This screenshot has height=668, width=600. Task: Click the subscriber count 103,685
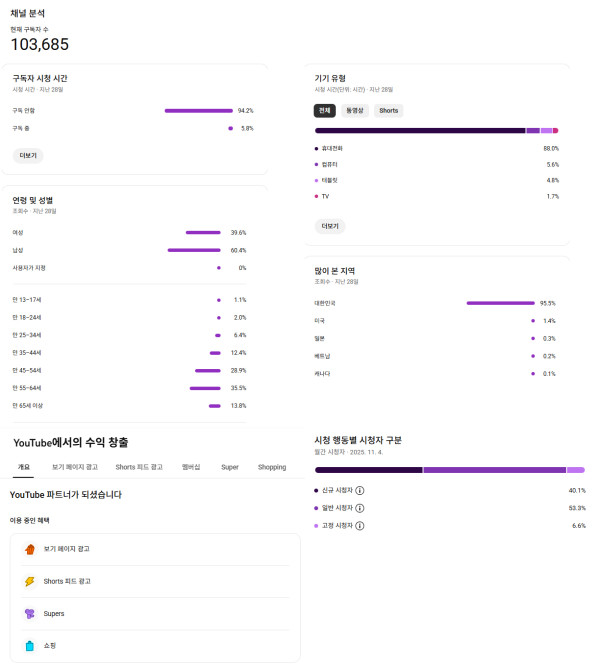click(40, 44)
